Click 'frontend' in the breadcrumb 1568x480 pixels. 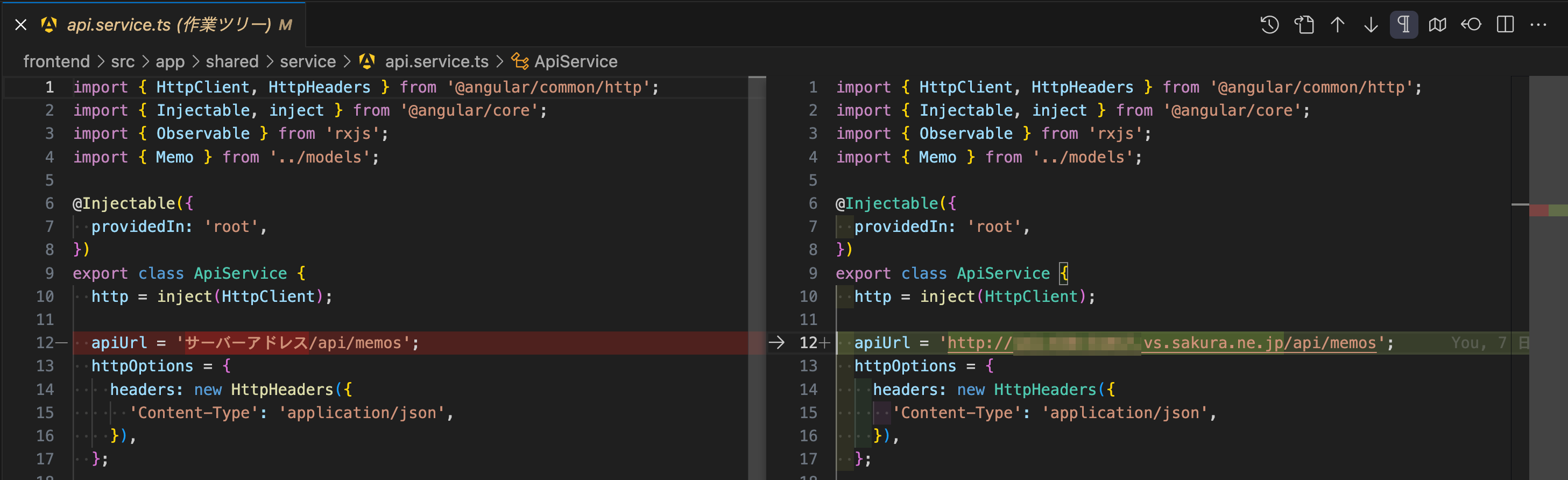pyautogui.click(x=56, y=61)
